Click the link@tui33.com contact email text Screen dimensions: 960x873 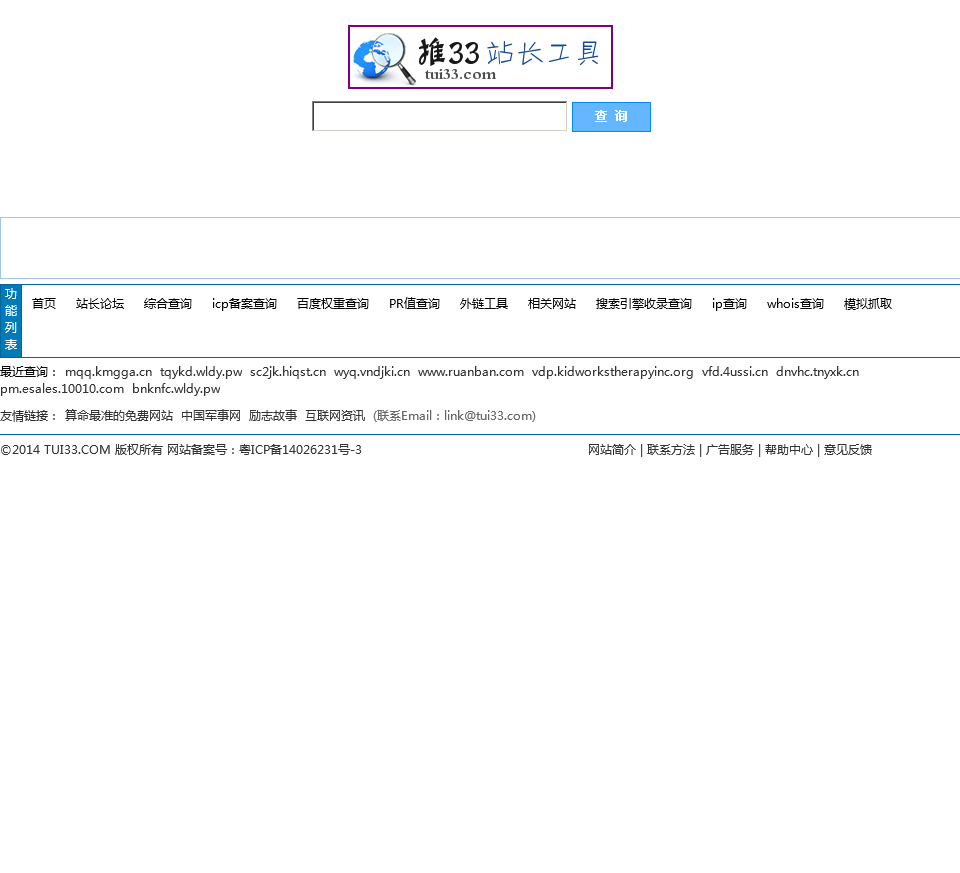[x=489, y=416]
